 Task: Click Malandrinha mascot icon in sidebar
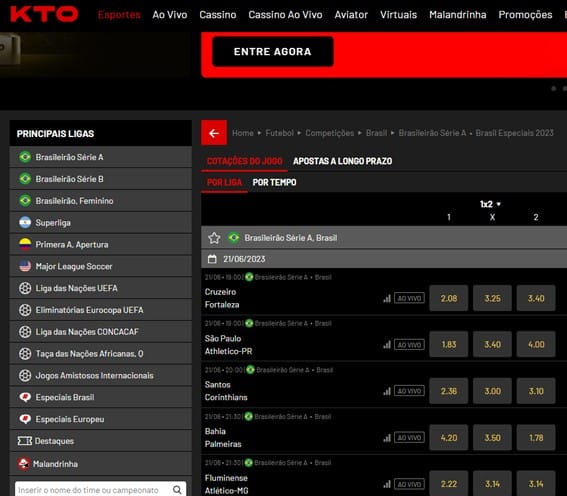pos(24,463)
